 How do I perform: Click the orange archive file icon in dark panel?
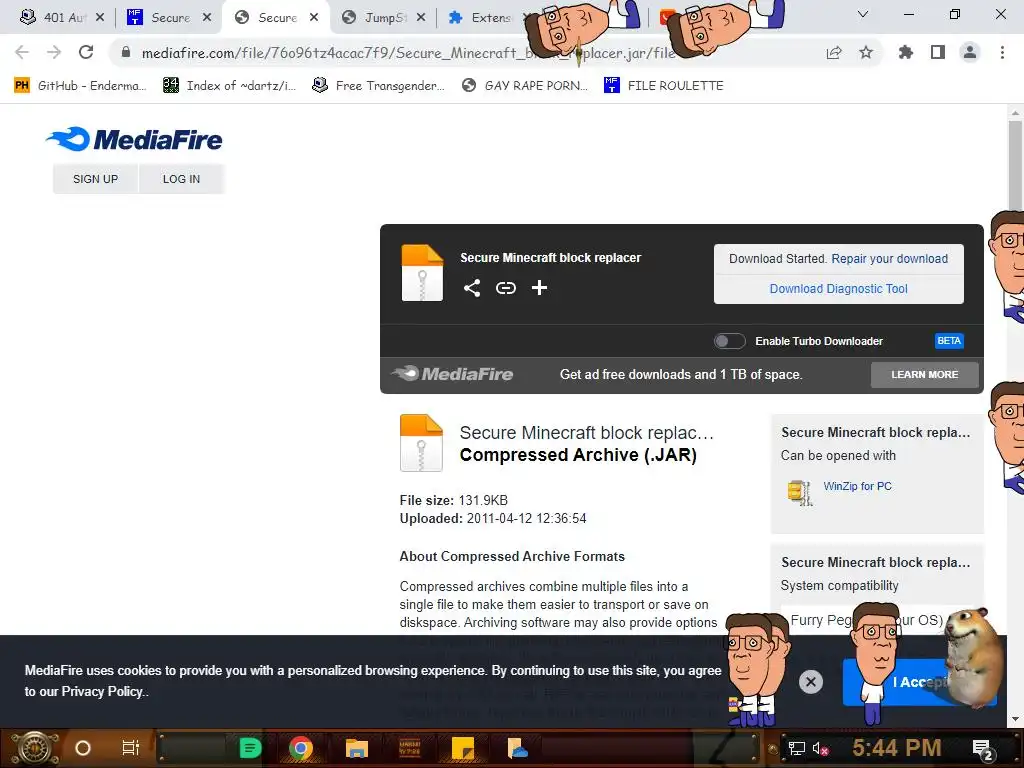tap(422, 273)
